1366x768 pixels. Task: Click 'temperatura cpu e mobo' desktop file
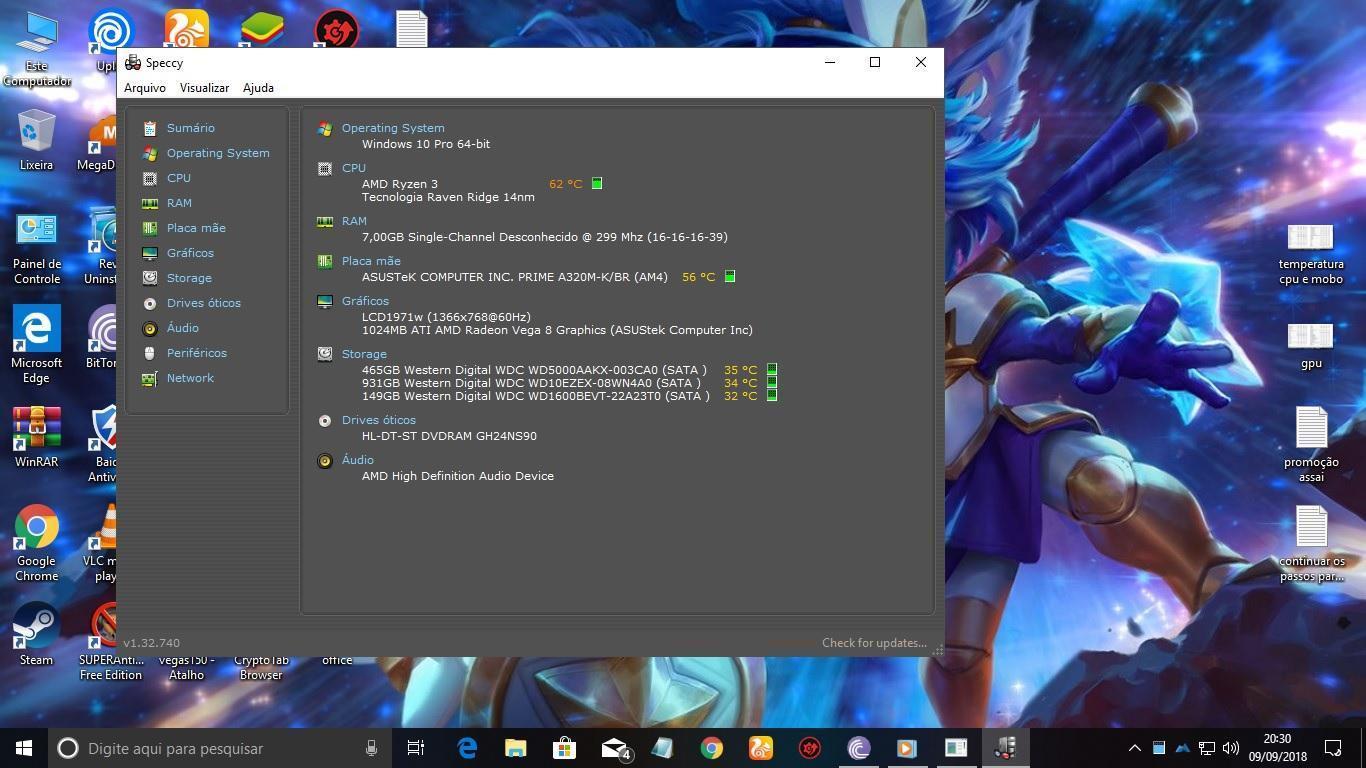point(1311,254)
